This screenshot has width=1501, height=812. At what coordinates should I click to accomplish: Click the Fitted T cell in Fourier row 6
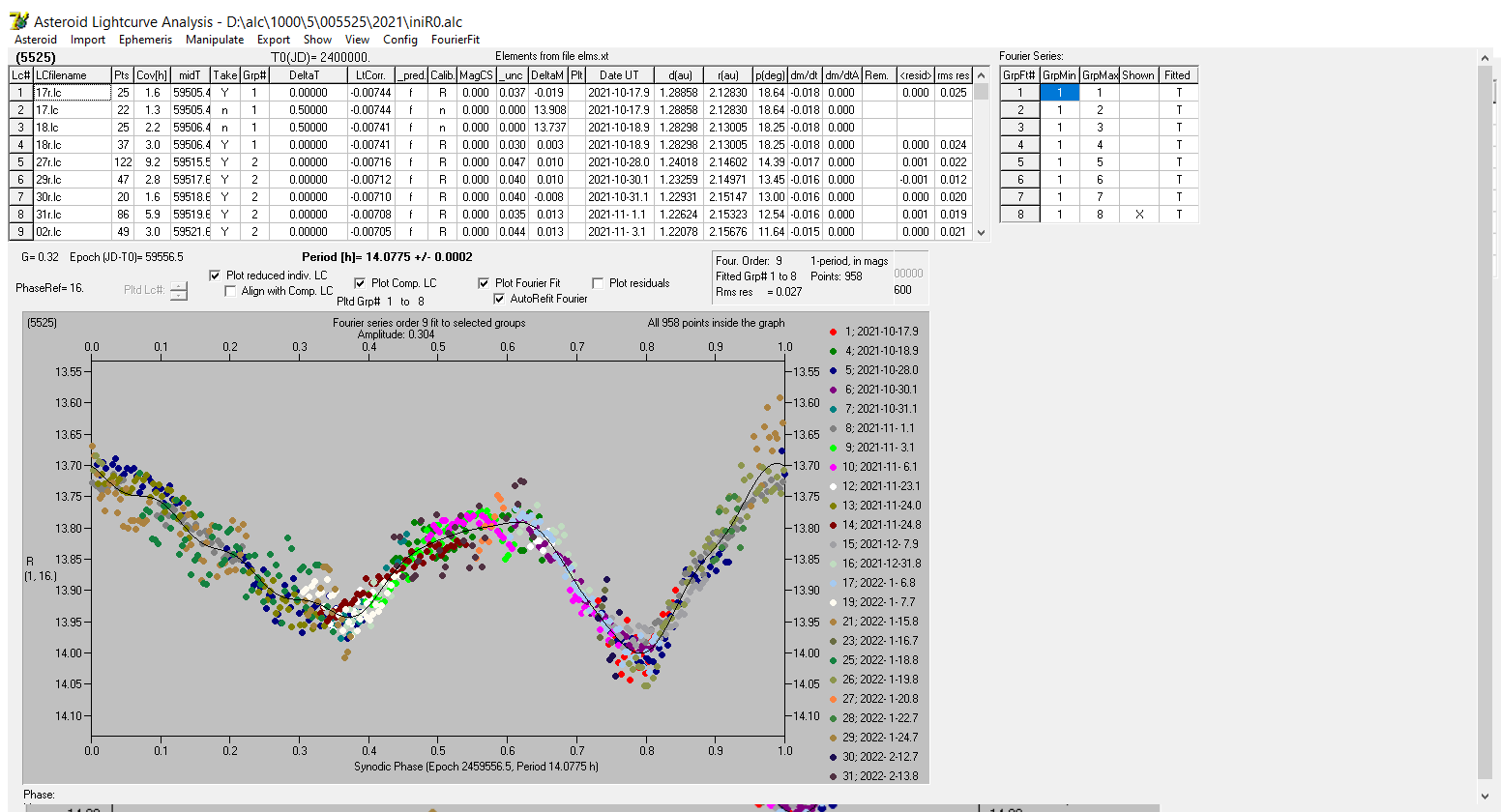pyautogui.click(x=1178, y=180)
